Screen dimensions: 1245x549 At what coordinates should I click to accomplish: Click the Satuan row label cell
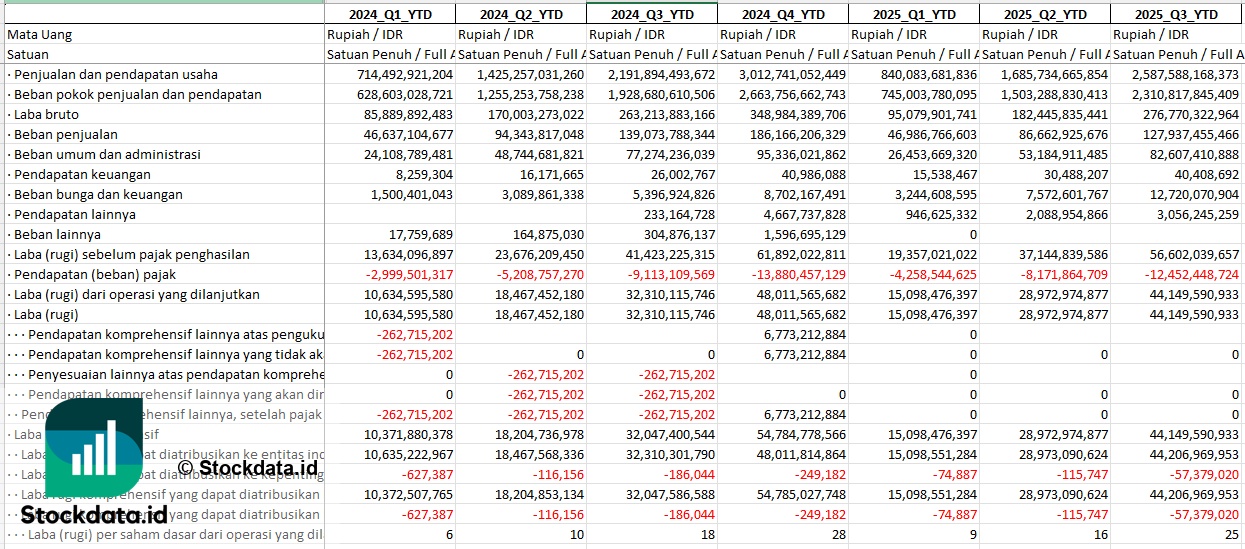point(28,54)
